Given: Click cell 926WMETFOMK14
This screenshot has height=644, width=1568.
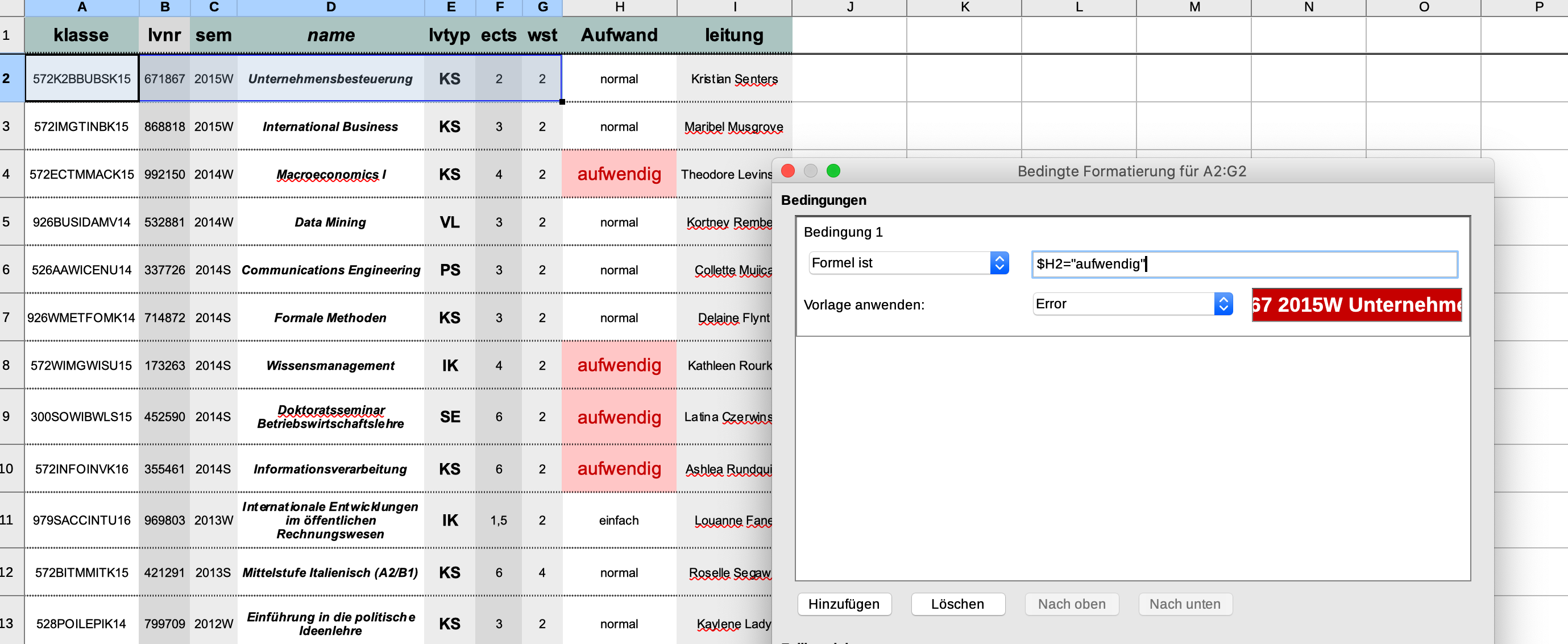Looking at the screenshot, I should tap(81, 317).
